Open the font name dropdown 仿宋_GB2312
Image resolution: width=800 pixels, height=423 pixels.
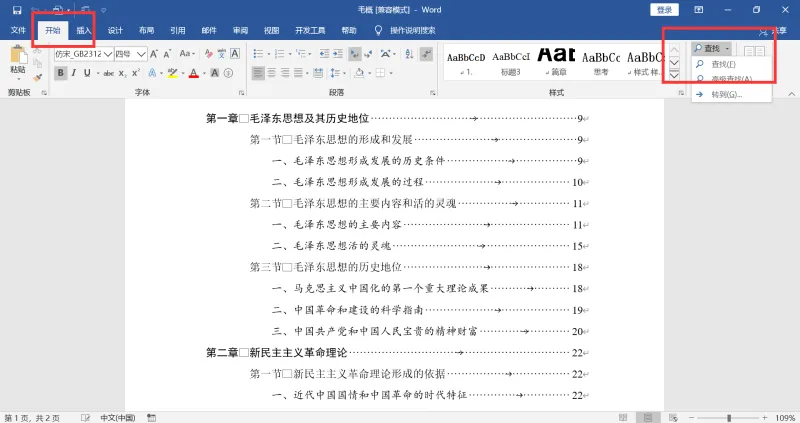click(x=83, y=54)
